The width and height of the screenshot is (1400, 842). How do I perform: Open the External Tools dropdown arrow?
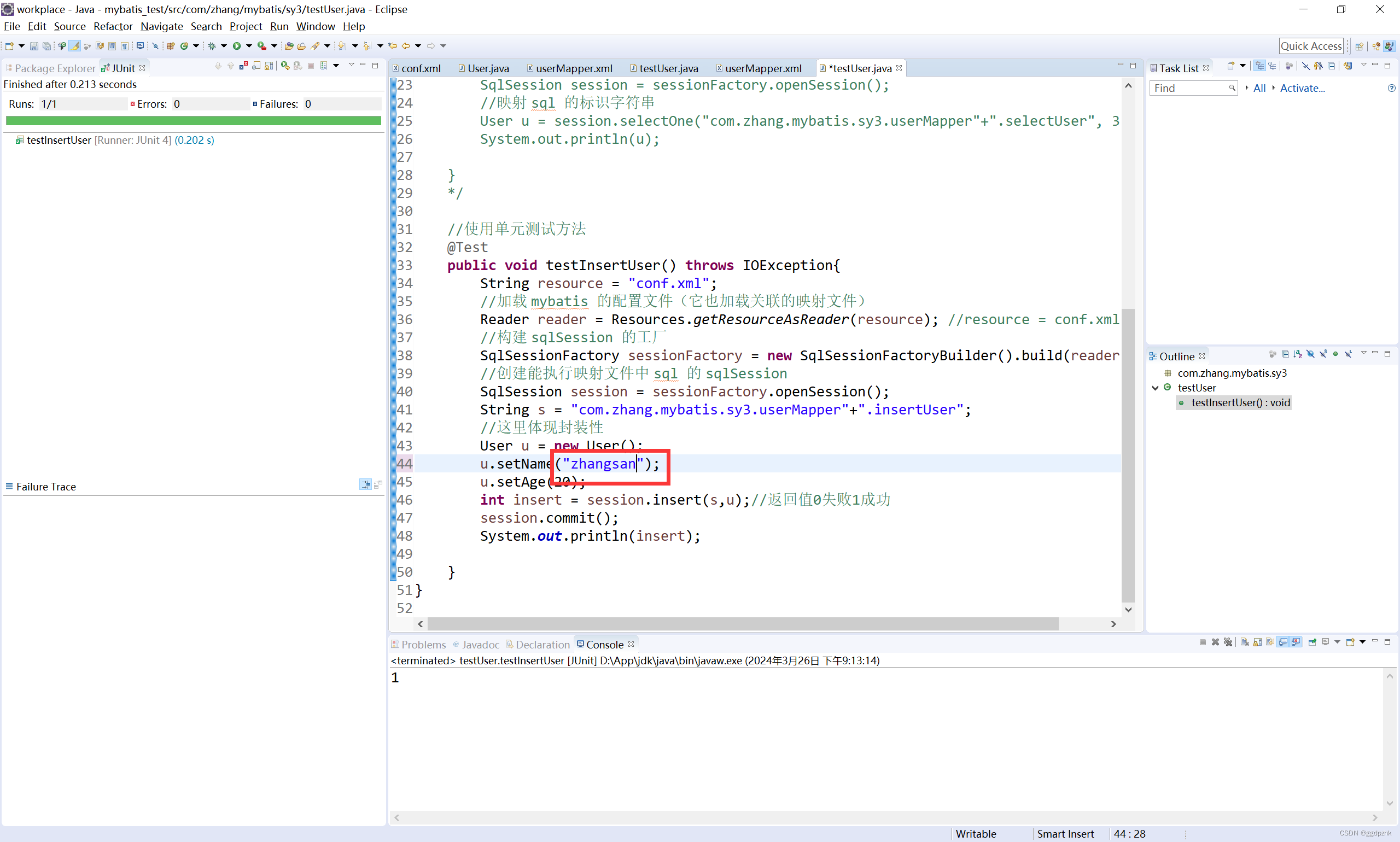[274, 46]
